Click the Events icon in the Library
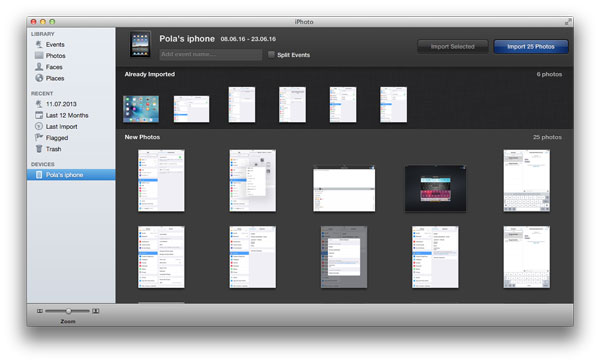 39,44
